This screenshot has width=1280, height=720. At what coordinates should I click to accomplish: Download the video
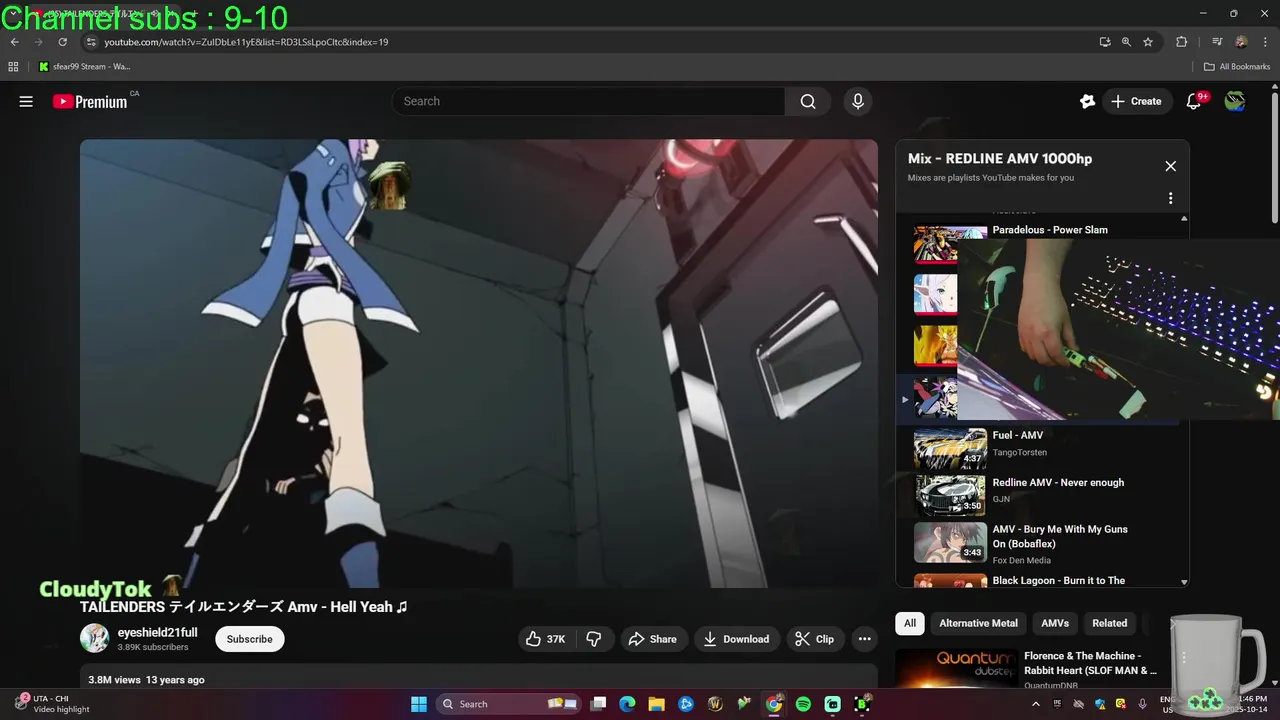pyautogui.click(x=736, y=639)
